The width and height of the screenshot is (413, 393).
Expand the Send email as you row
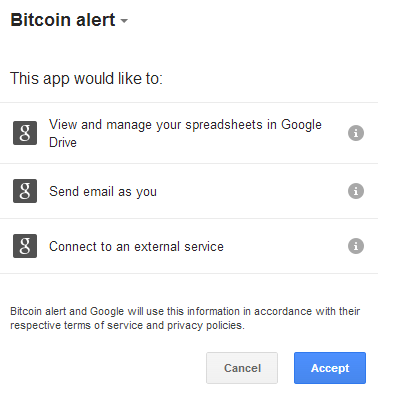(189, 191)
